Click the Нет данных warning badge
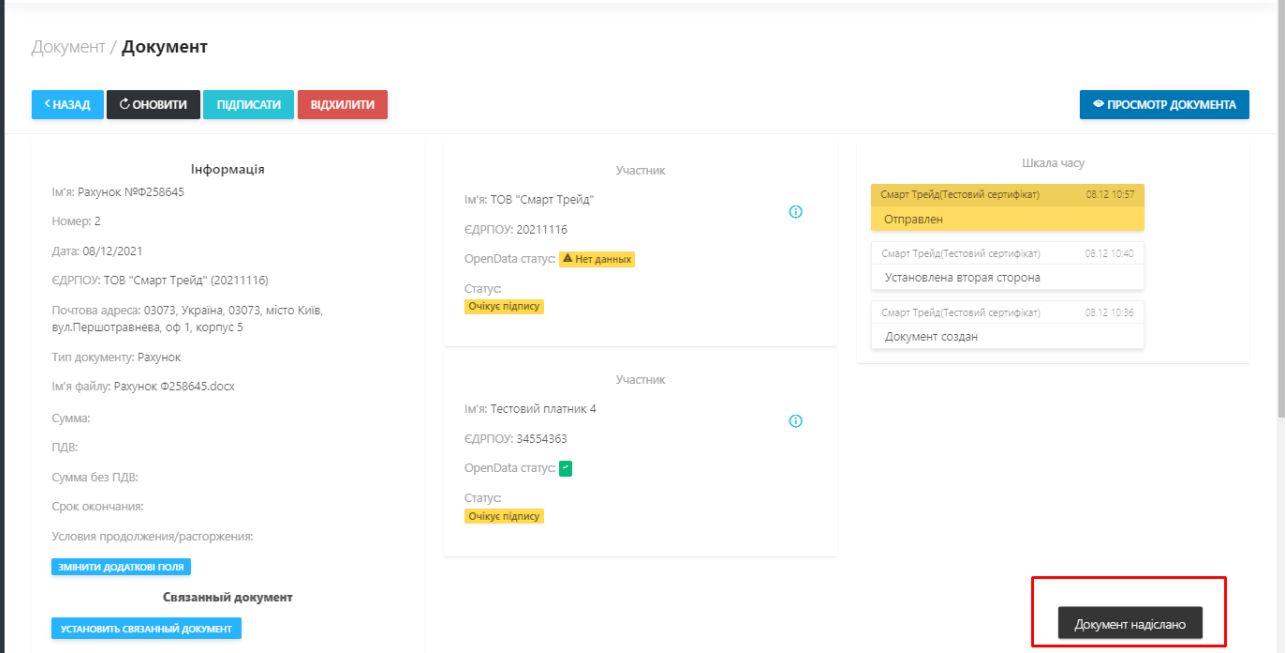Viewport: 1286px width, 653px height. [x=597, y=259]
